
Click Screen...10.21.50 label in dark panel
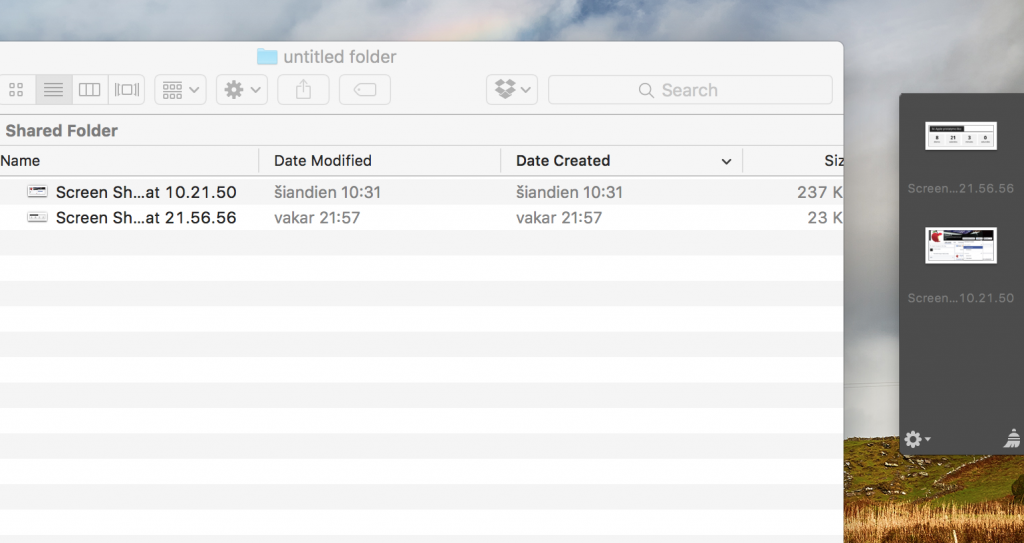point(960,298)
